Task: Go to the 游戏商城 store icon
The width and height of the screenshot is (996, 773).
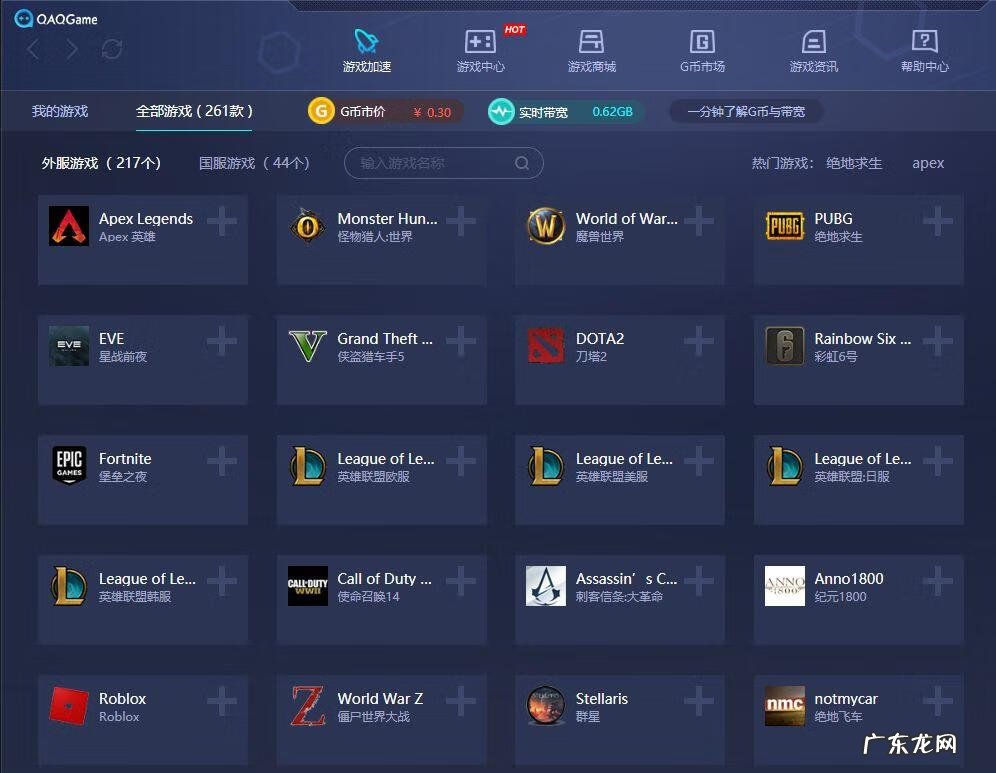Action: (591, 42)
